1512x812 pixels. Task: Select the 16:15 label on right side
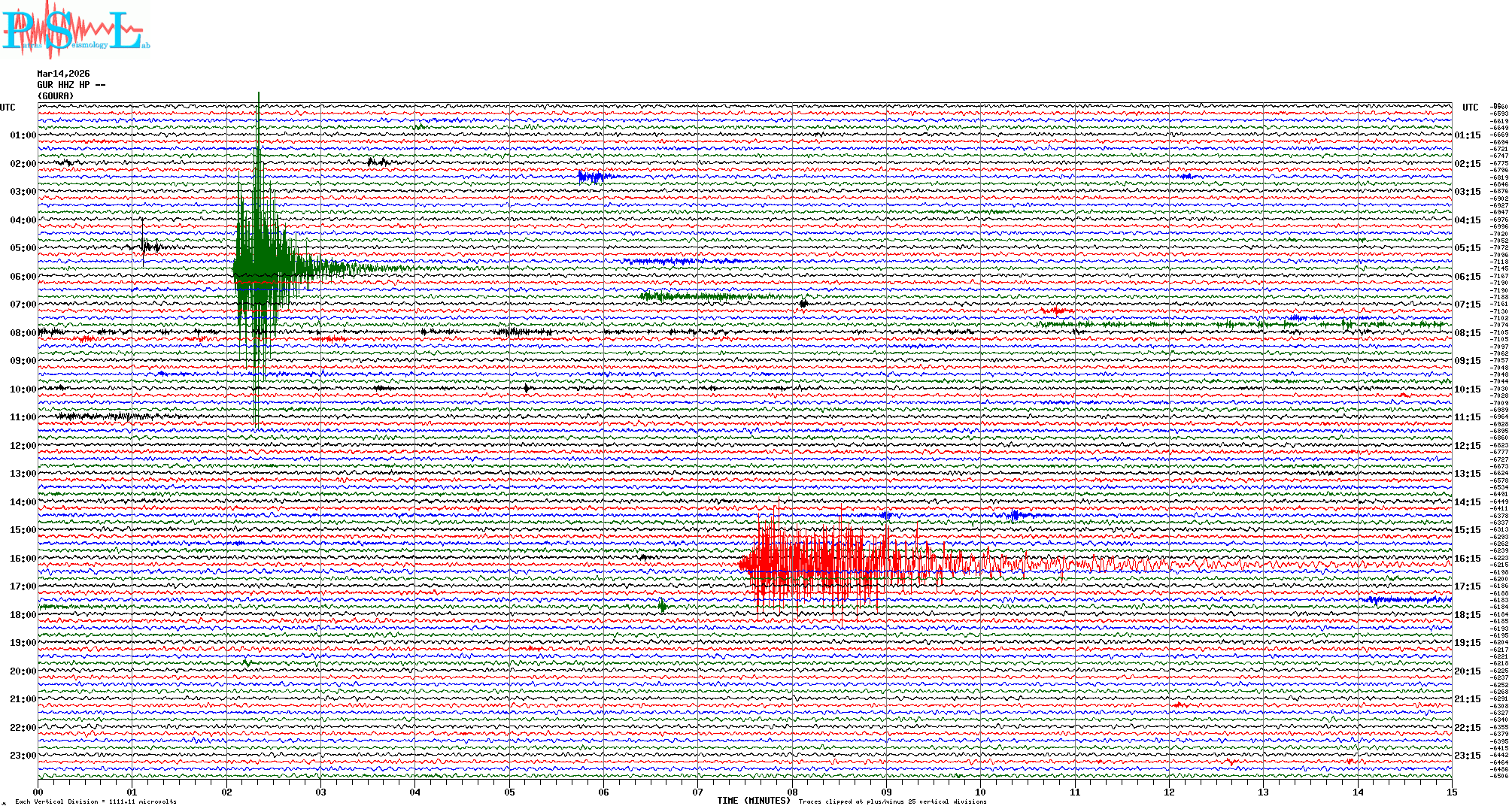(1468, 559)
